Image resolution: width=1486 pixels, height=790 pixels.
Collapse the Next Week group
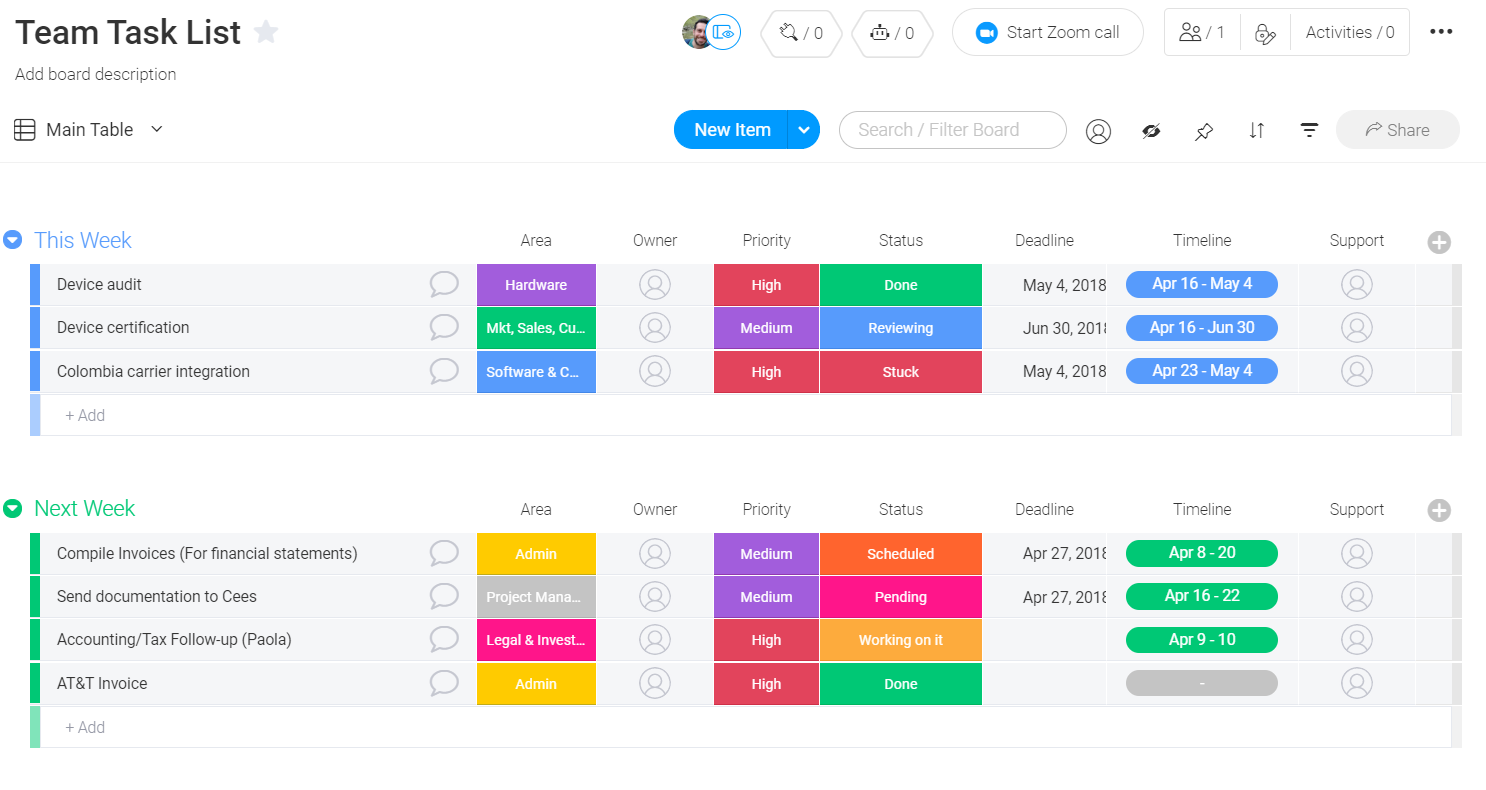coord(12,509)
